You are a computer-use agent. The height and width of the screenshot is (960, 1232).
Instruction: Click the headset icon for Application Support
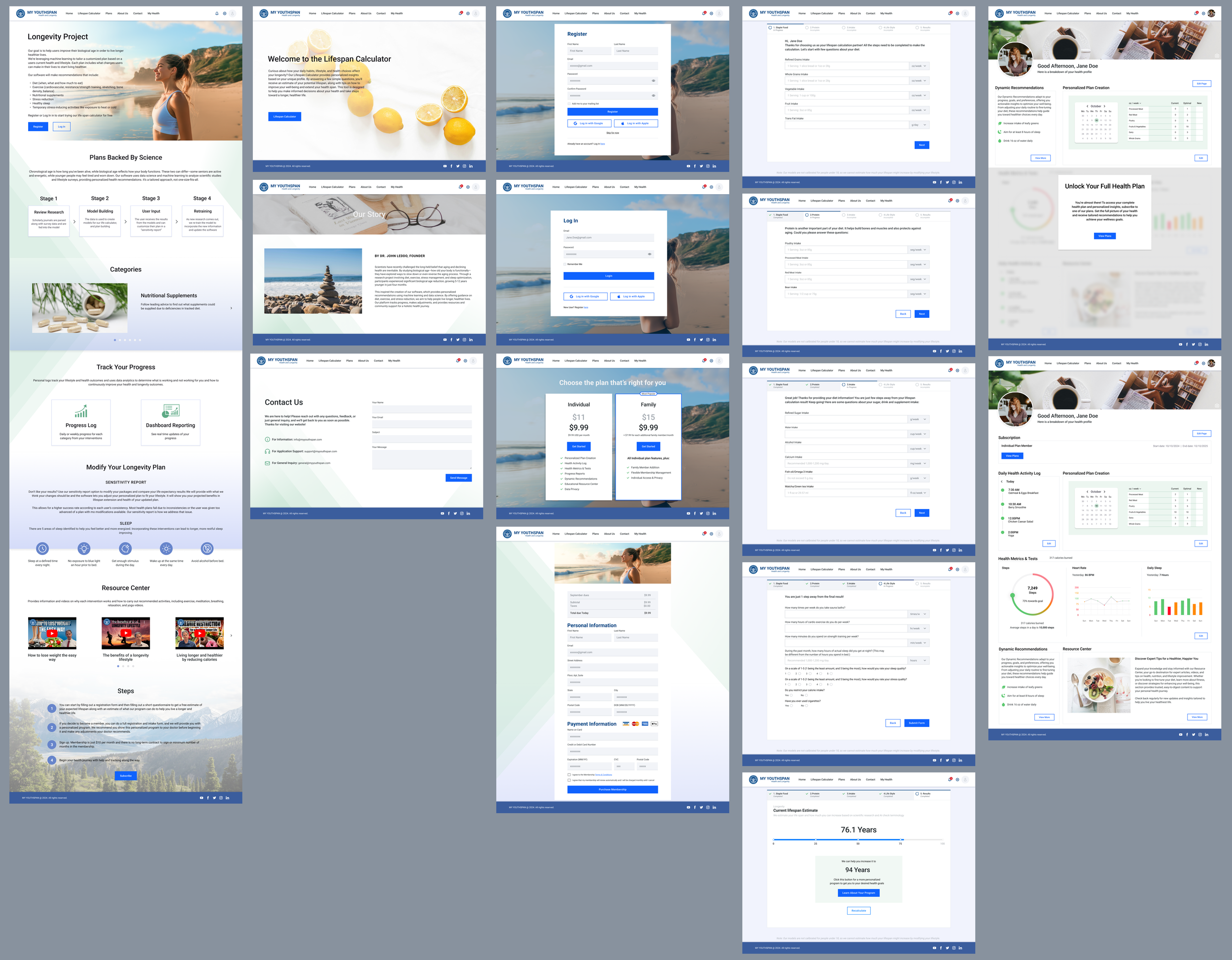268,451
